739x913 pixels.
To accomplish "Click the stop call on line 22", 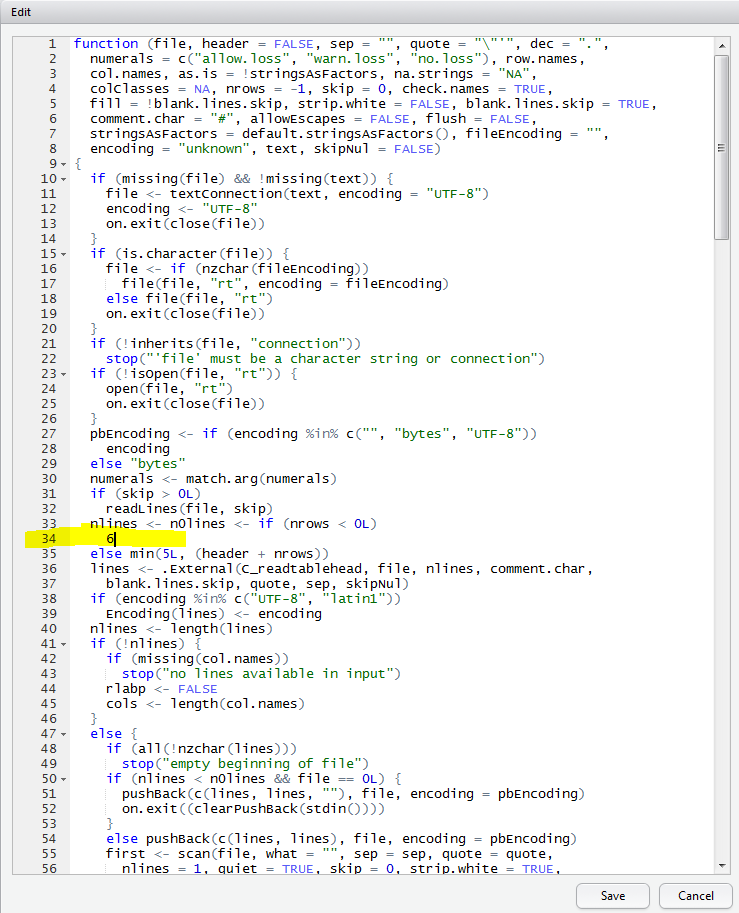I will coord(122,359).
